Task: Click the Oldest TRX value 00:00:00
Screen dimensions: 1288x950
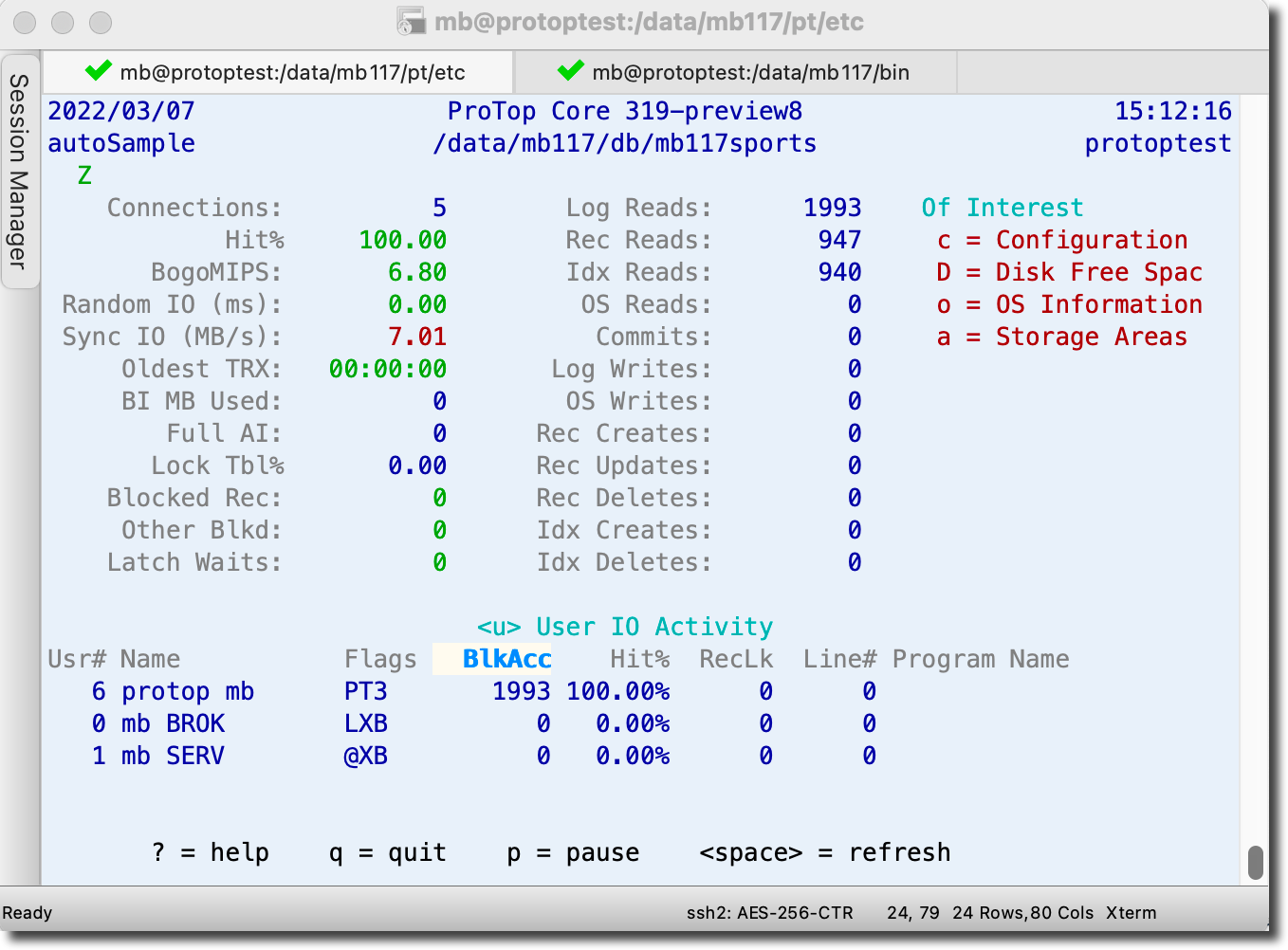Action: coord(387,370)
